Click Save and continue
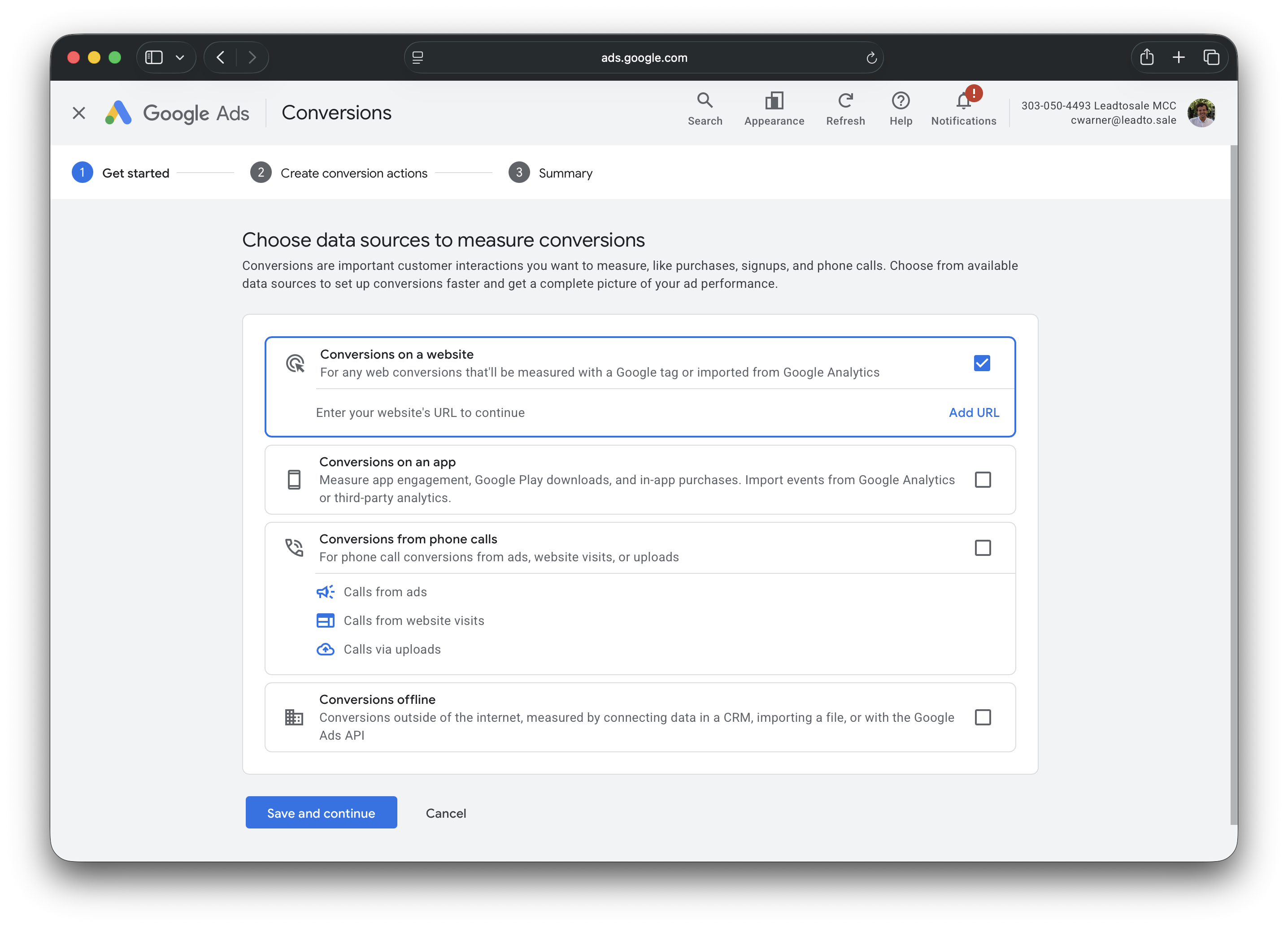1288x928 pixels. tap(321, 812)
